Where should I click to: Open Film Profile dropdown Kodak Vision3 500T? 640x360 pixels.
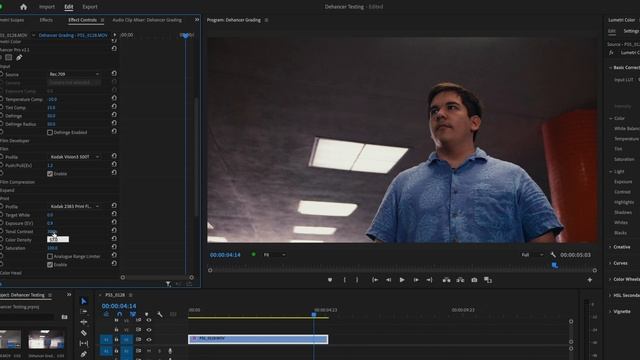74,157
